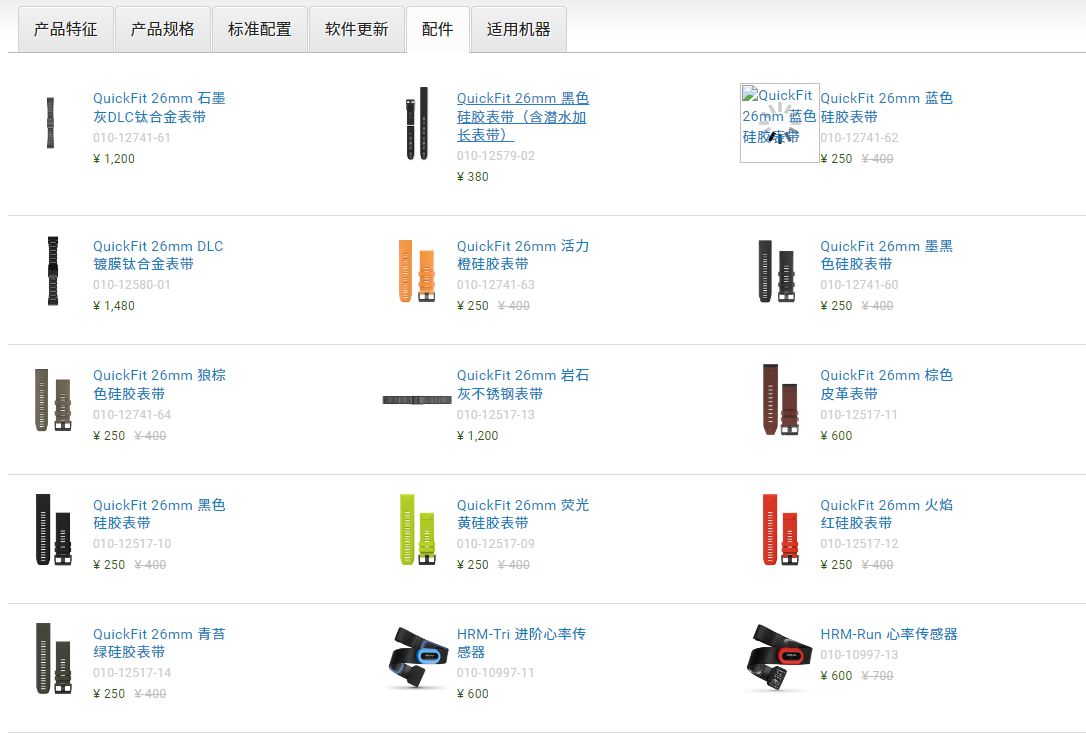Open QuickFit 26mm 黑色硅胶表带 link priced ¥250

159,514
